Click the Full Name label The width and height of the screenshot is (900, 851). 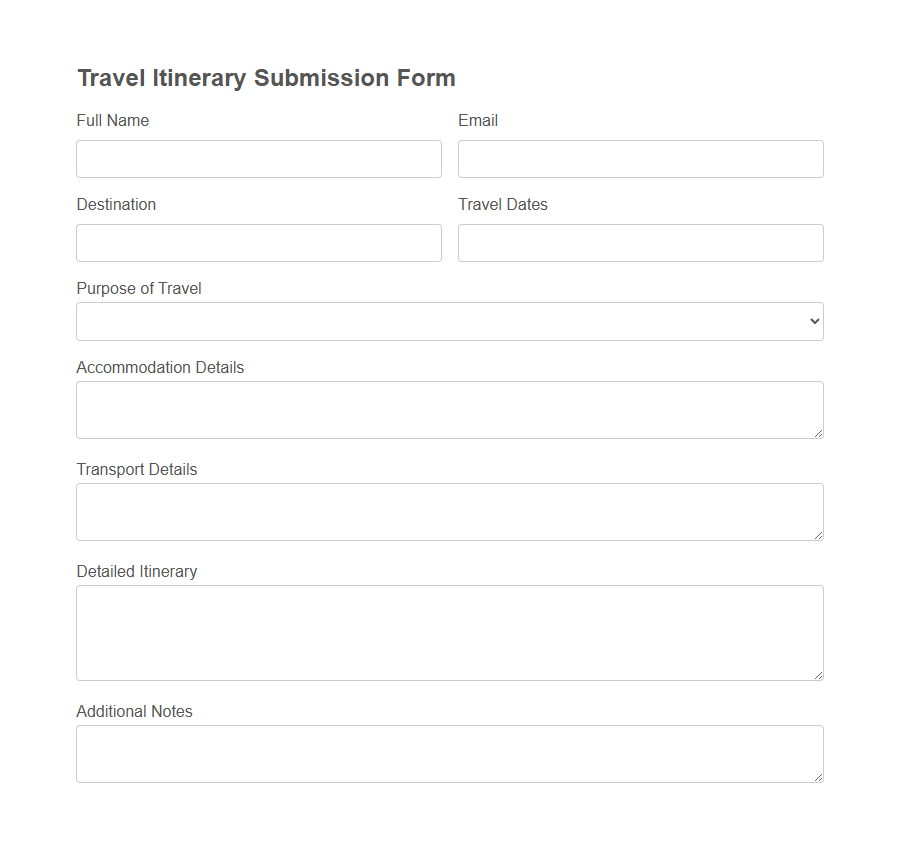click(x=112, y=120)
